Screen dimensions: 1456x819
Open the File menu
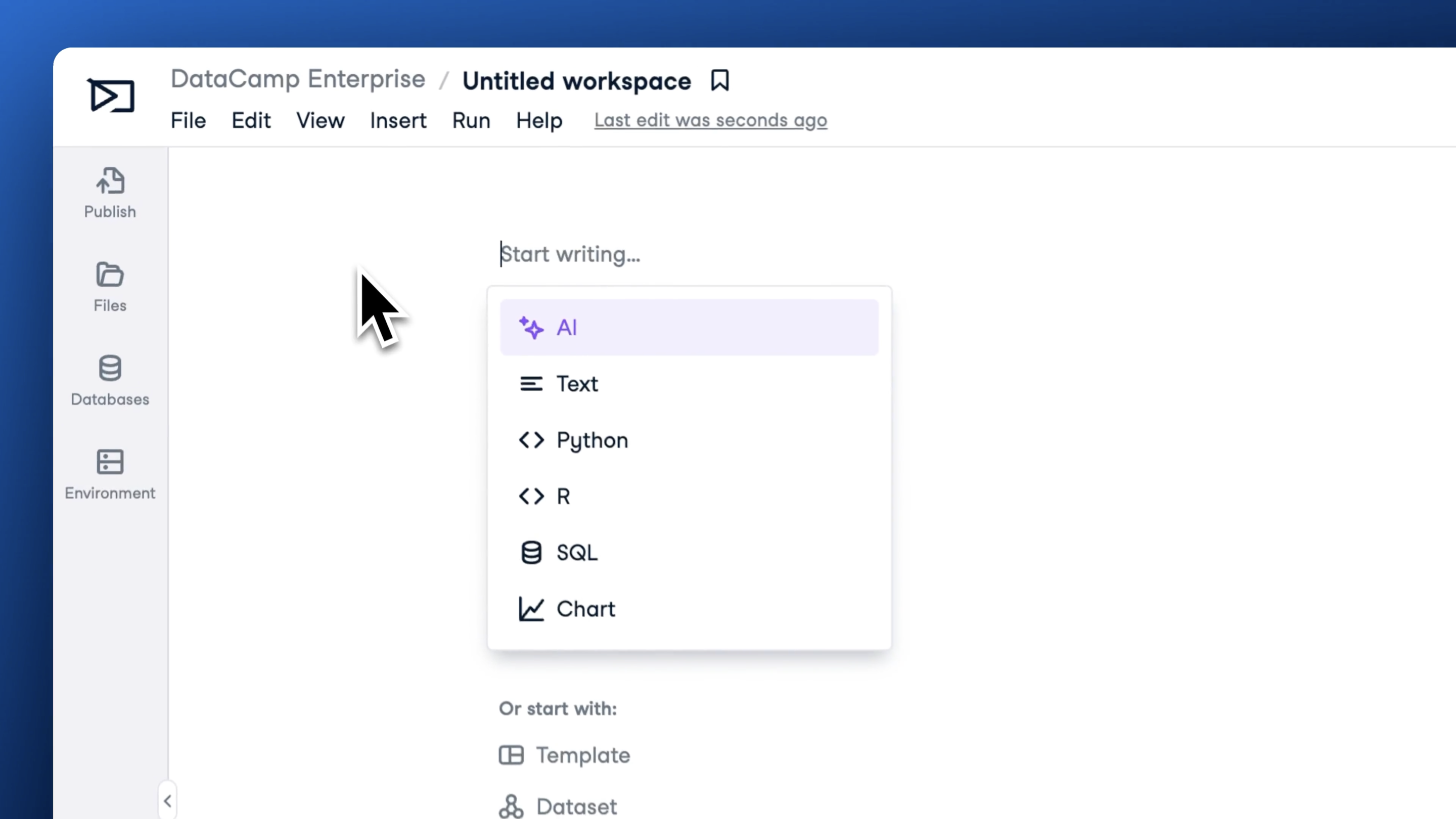click(x=188, y=120)
